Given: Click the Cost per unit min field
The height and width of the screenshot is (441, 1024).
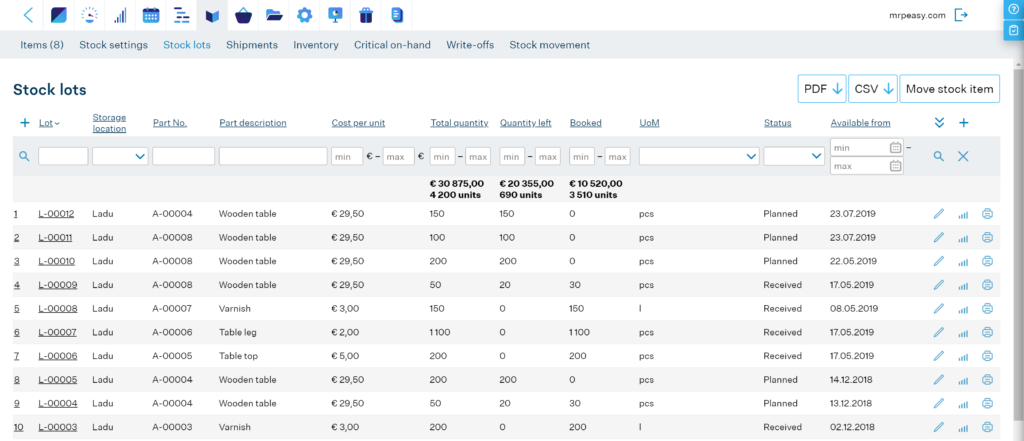Looking at the screenshot, I should (x=347, y=157).
